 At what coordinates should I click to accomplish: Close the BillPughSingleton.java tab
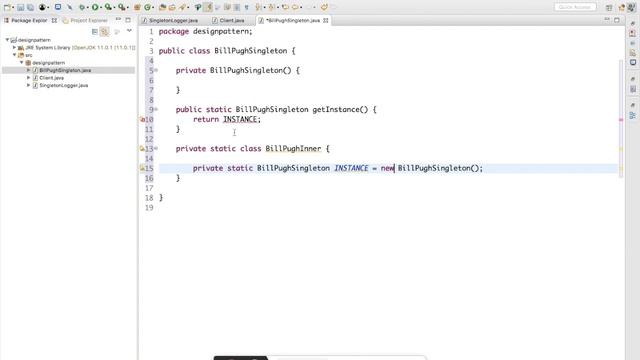(326, 20)
